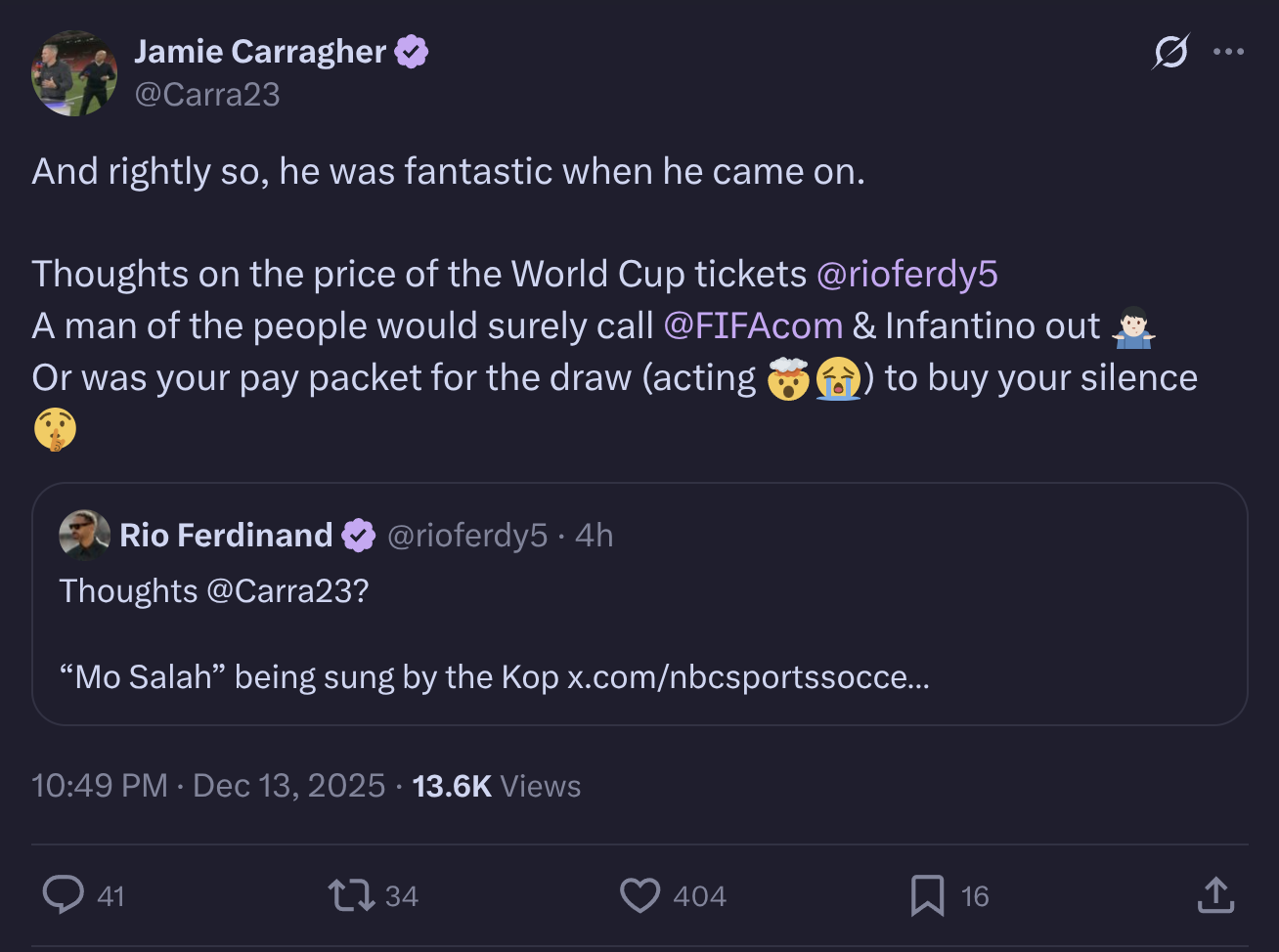
Task: Click Rio Ferdinand's verified badge
Action: point(358,535)
